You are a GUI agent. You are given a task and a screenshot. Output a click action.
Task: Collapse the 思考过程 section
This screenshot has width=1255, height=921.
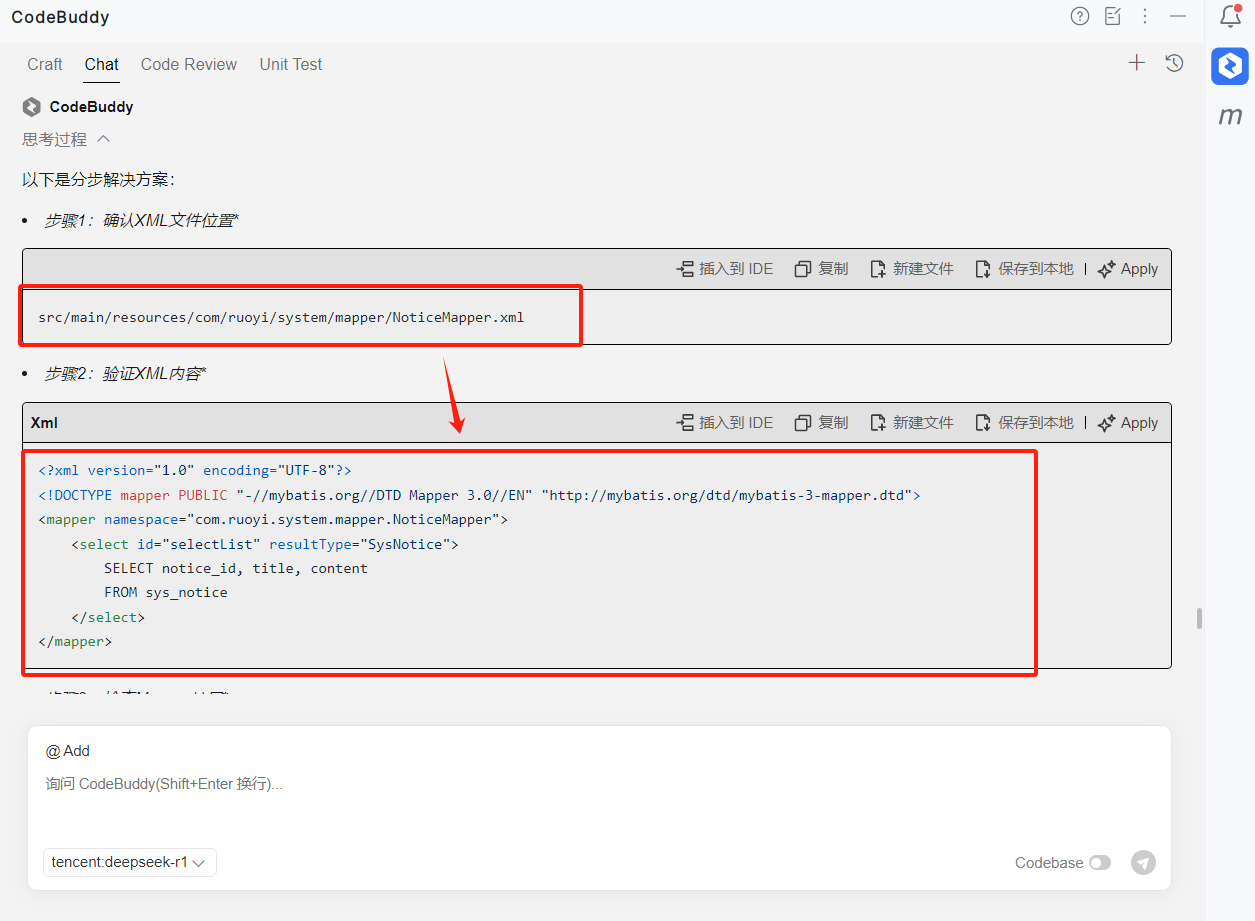(x=66, y=139)
